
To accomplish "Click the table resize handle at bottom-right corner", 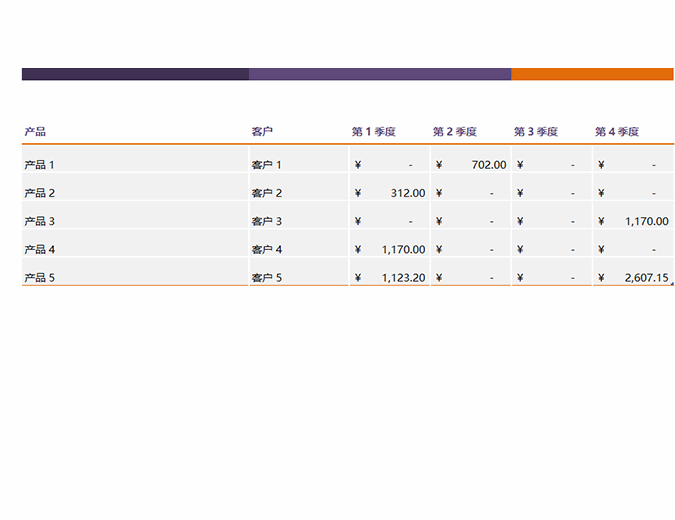I will point(671,285).
